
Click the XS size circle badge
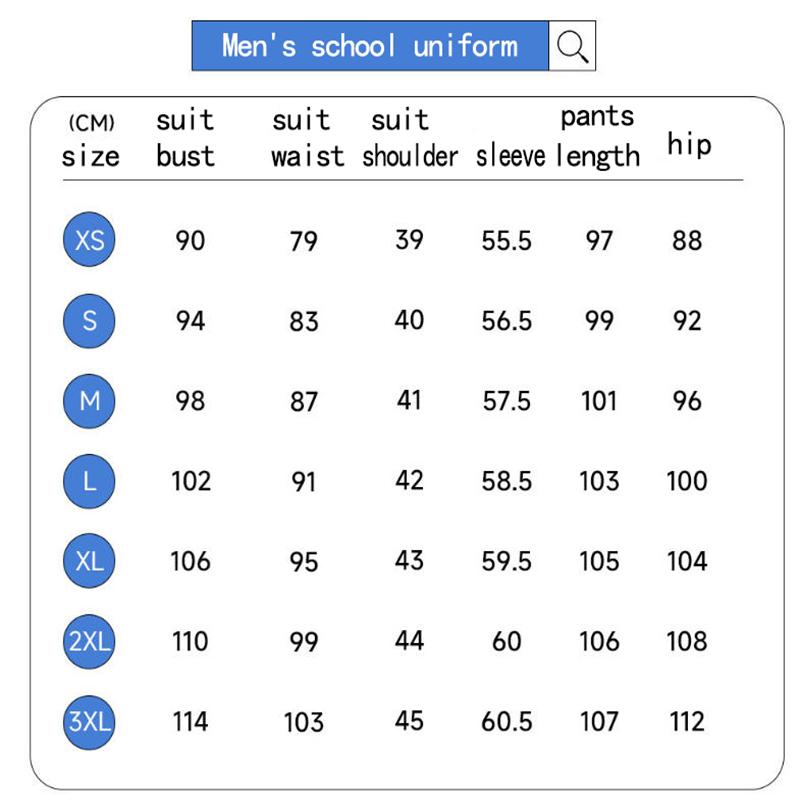90,240
